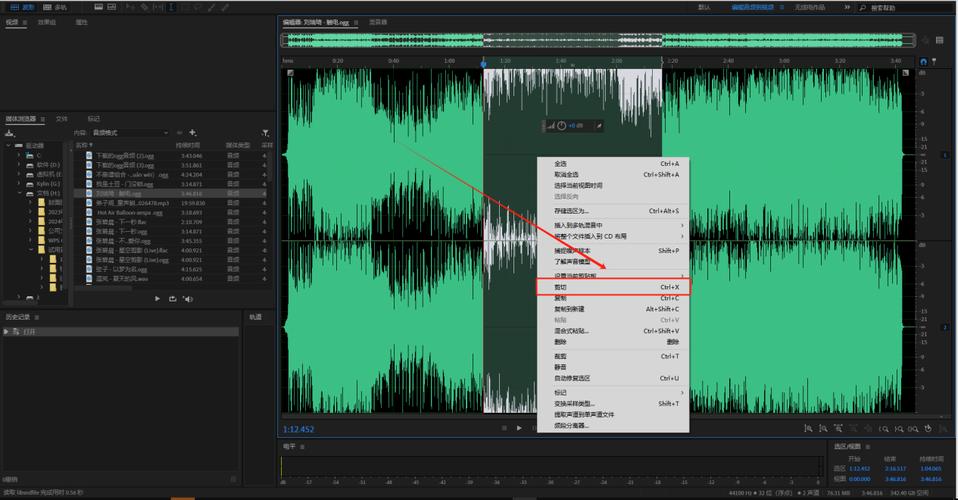Click the selection end value 2:16.517
This screenshot has height=500, width=958.
click(894, 469)
